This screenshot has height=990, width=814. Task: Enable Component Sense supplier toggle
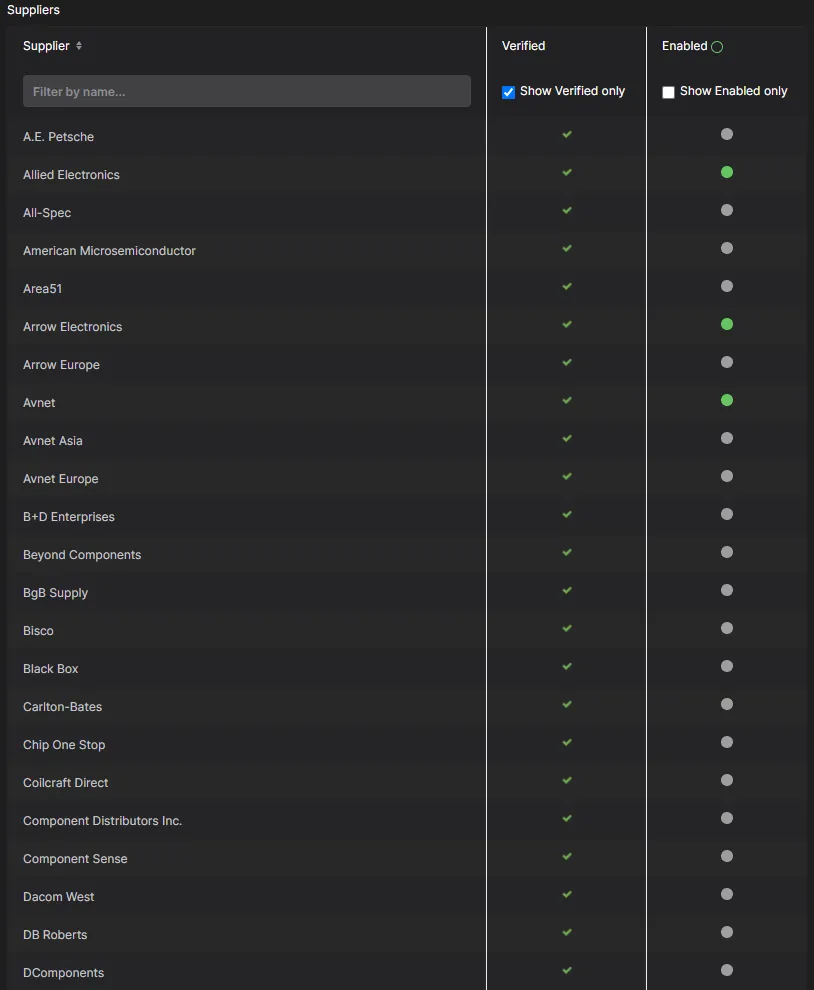[x=727, y=856]
